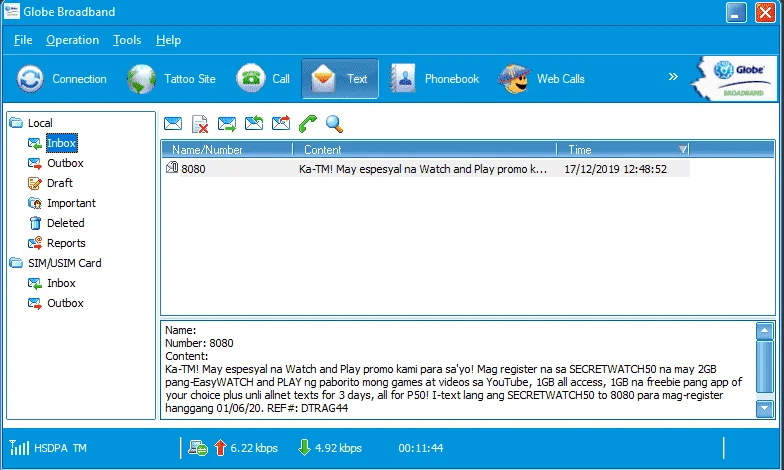Click upload speed red arrow icon
Viewport: 784px width, 470px height.
pyautogui.click(x=220, y=448)
